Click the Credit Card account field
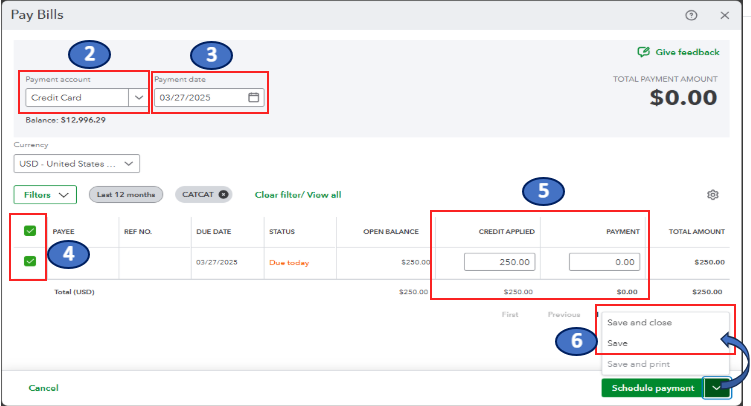Viewport: 751px width, 406px height. point(77,97)
